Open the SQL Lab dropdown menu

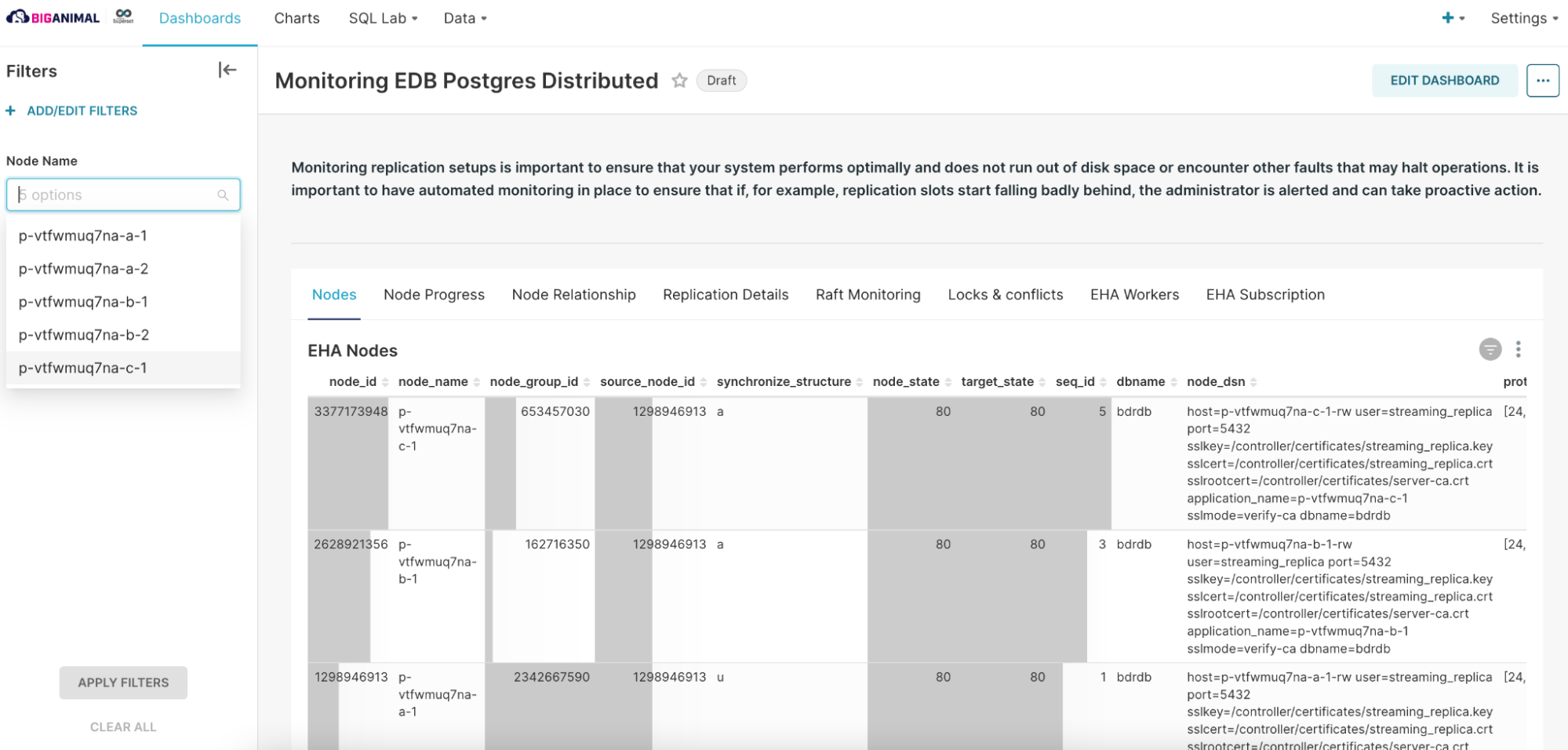pos(383,18)
